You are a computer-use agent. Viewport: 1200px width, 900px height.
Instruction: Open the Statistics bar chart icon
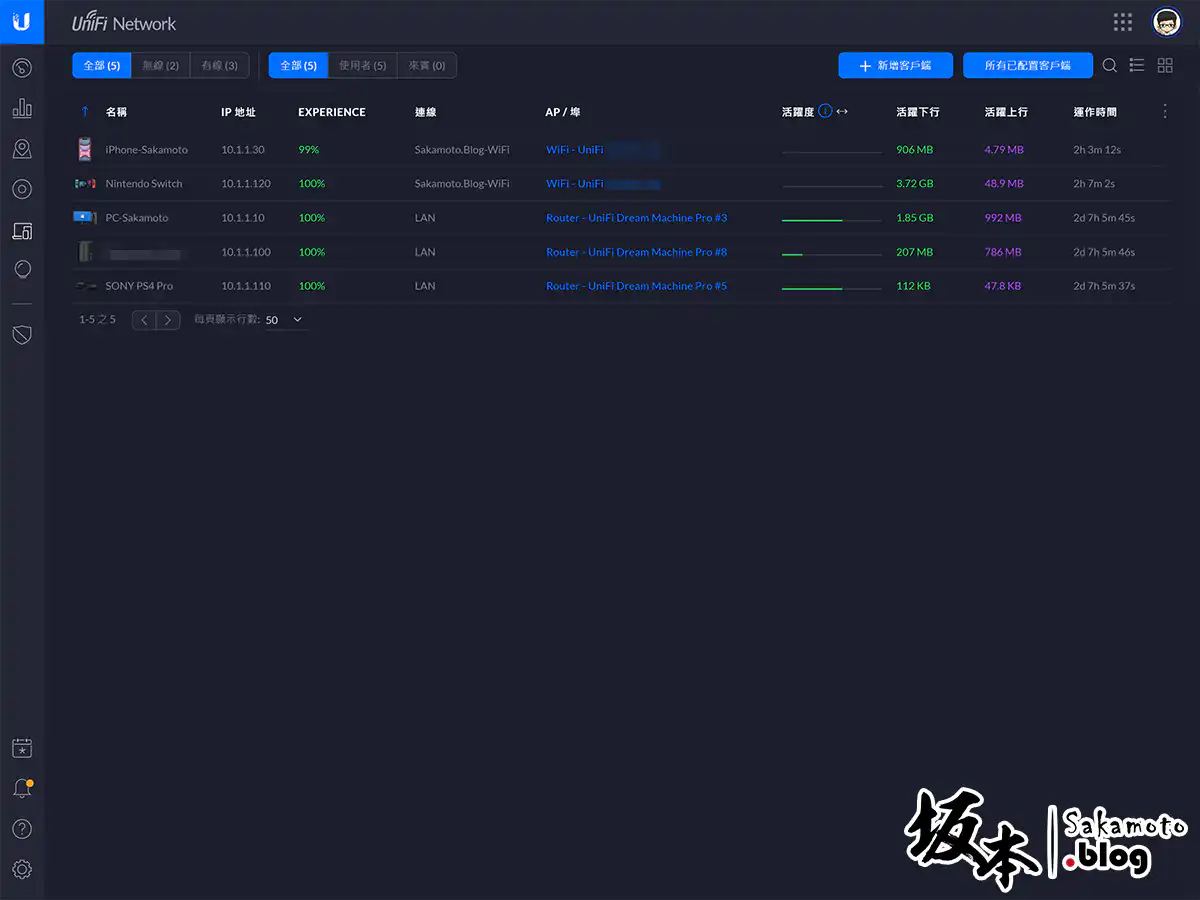22,109
